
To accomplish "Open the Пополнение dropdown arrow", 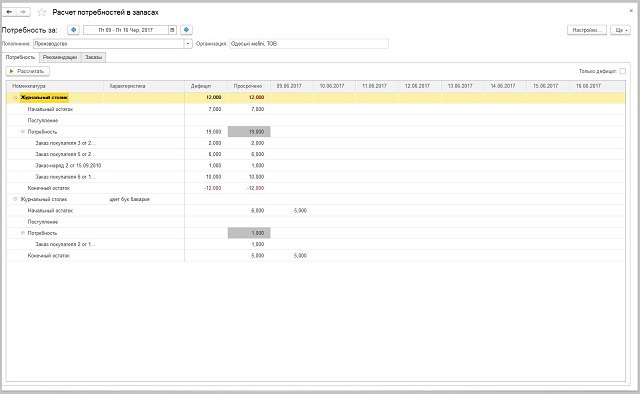I will tap(188, 44).
